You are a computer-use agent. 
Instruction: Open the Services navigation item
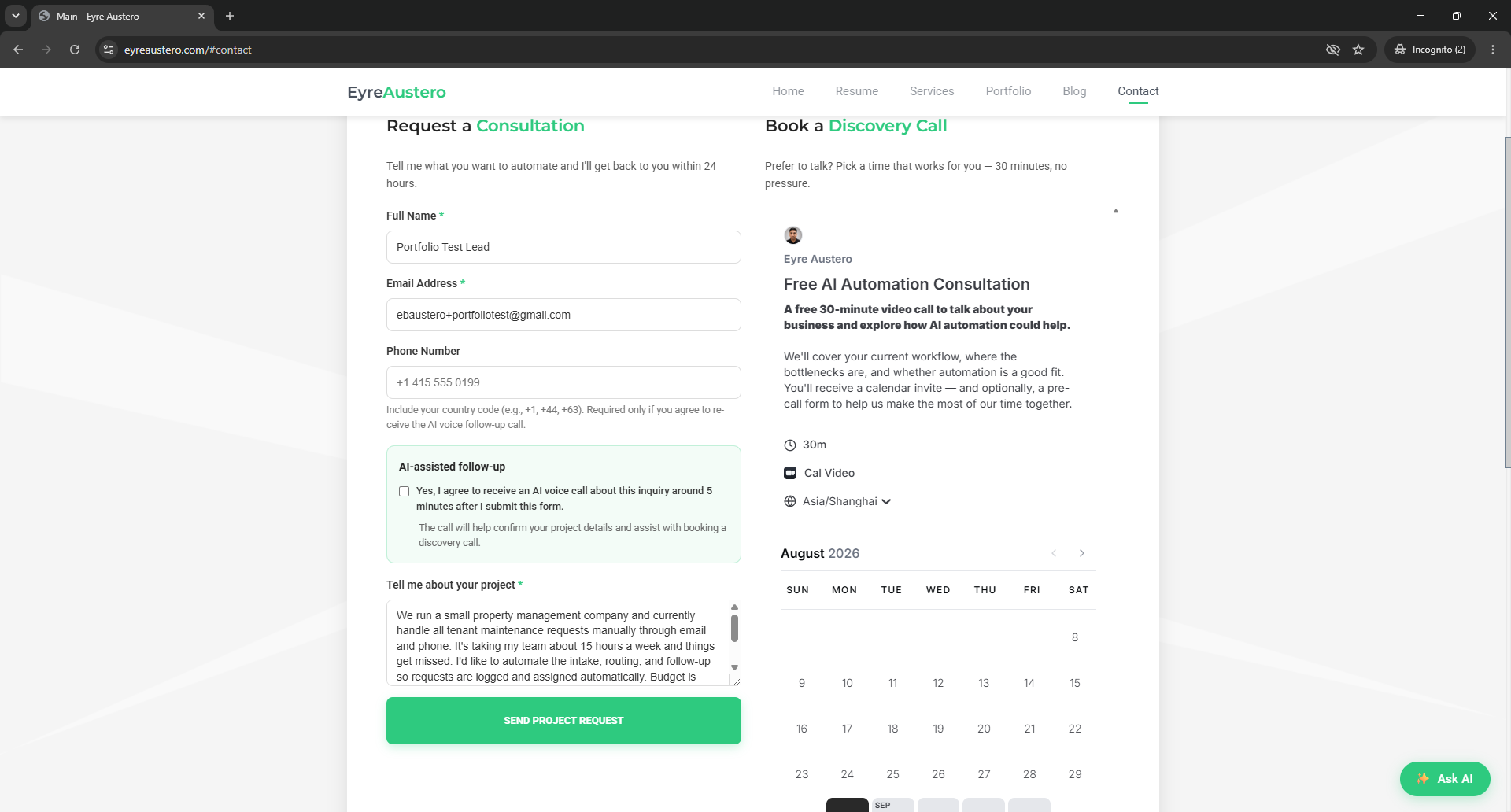click(932, 91)
